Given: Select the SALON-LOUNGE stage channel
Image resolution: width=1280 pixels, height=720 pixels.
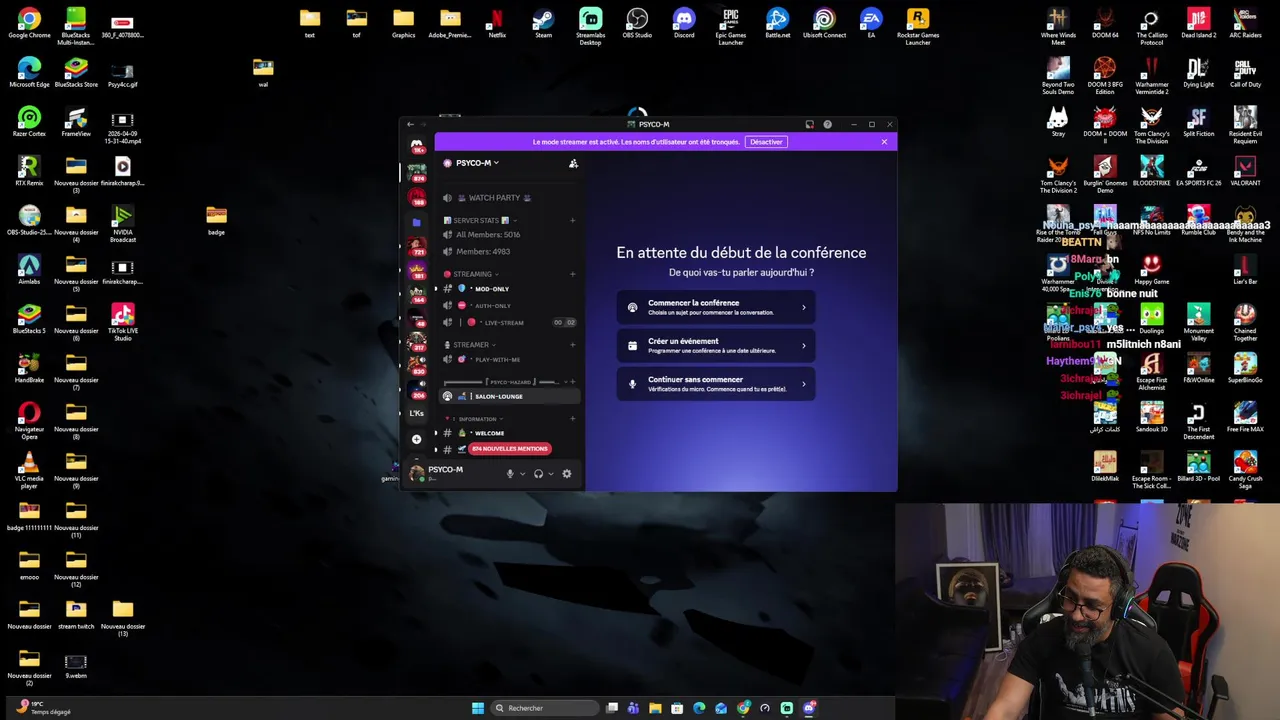Looking at the screenshot, I should coord(509,397).
